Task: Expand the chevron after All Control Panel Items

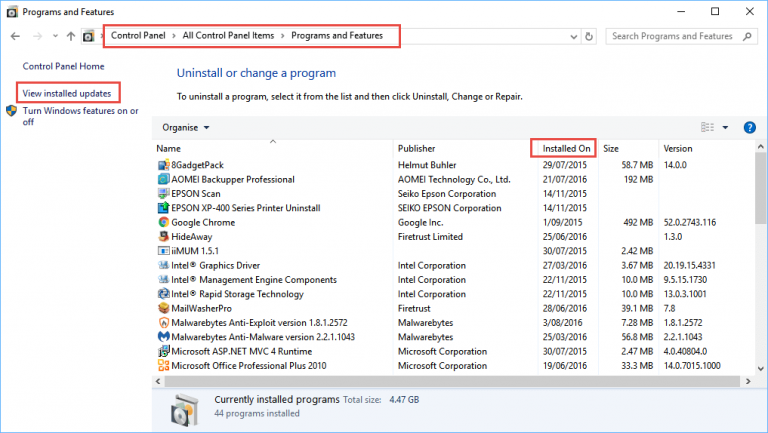Action: 283,36
